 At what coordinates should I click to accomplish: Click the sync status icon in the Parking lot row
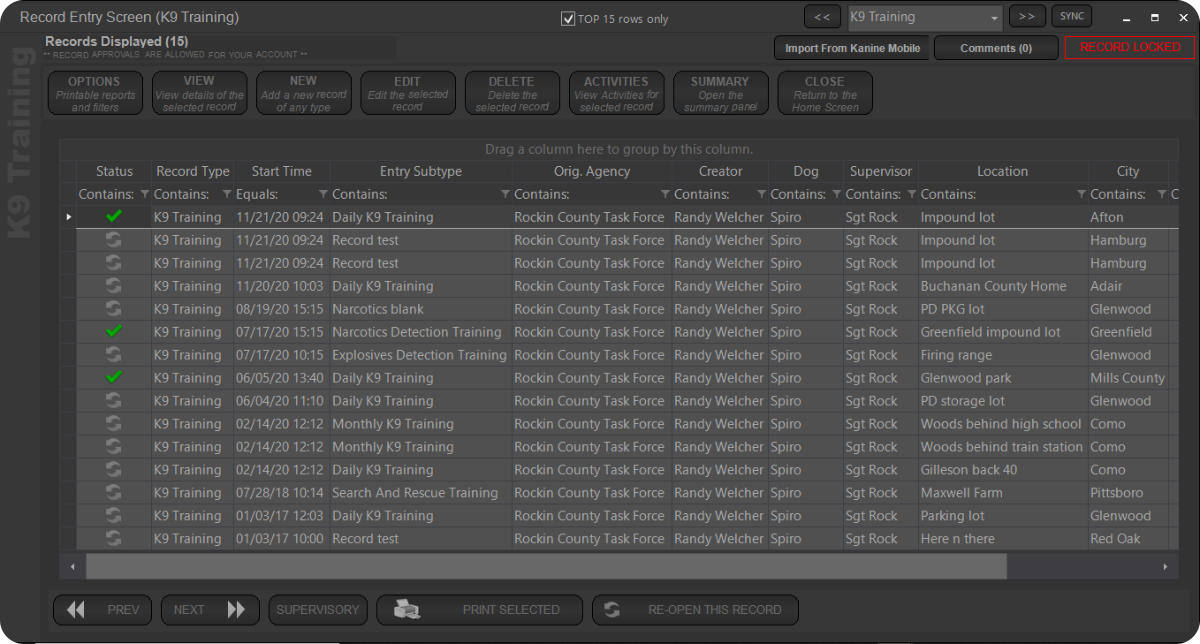tap(114, 516)
